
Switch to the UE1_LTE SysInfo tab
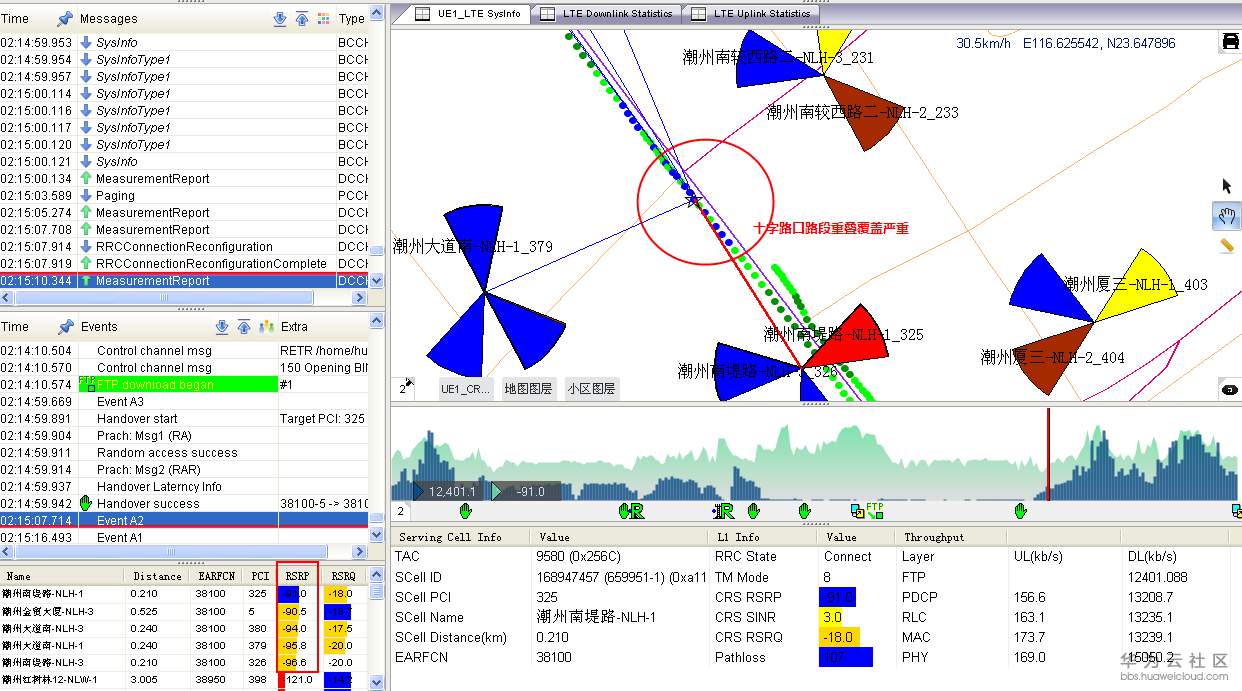coord(468,14)
